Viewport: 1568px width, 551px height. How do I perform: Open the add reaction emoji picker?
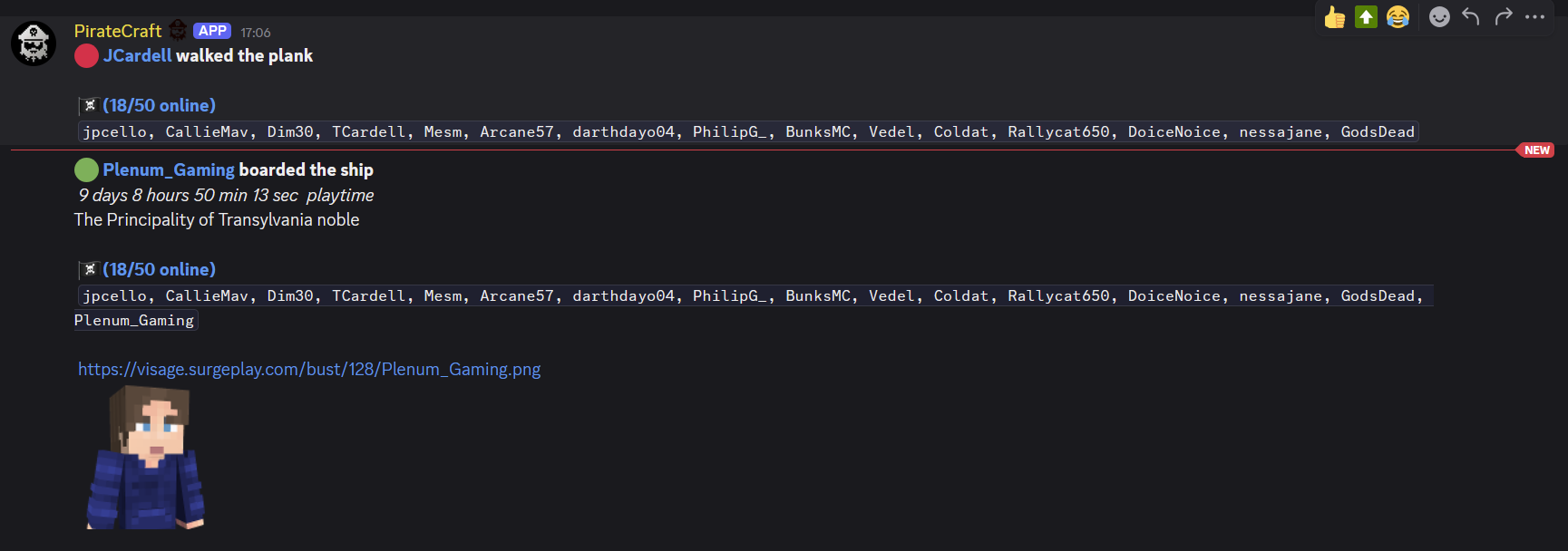1439,17
